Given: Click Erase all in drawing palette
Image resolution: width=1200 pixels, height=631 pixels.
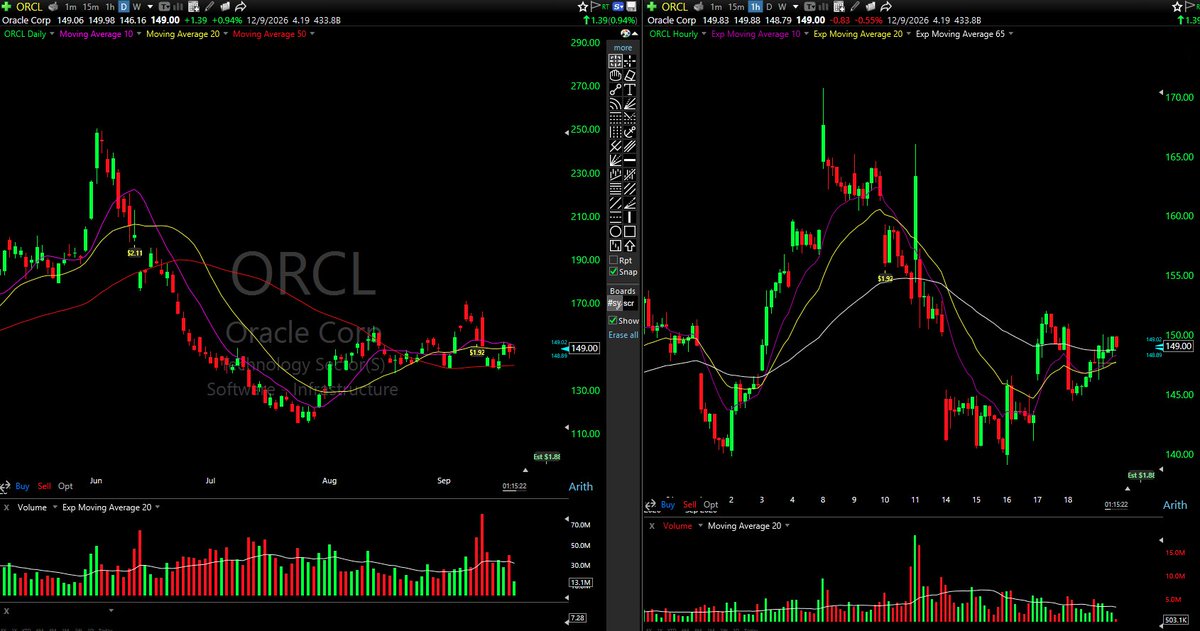Looking at the screenshot, I should click(x=623, y=335).
